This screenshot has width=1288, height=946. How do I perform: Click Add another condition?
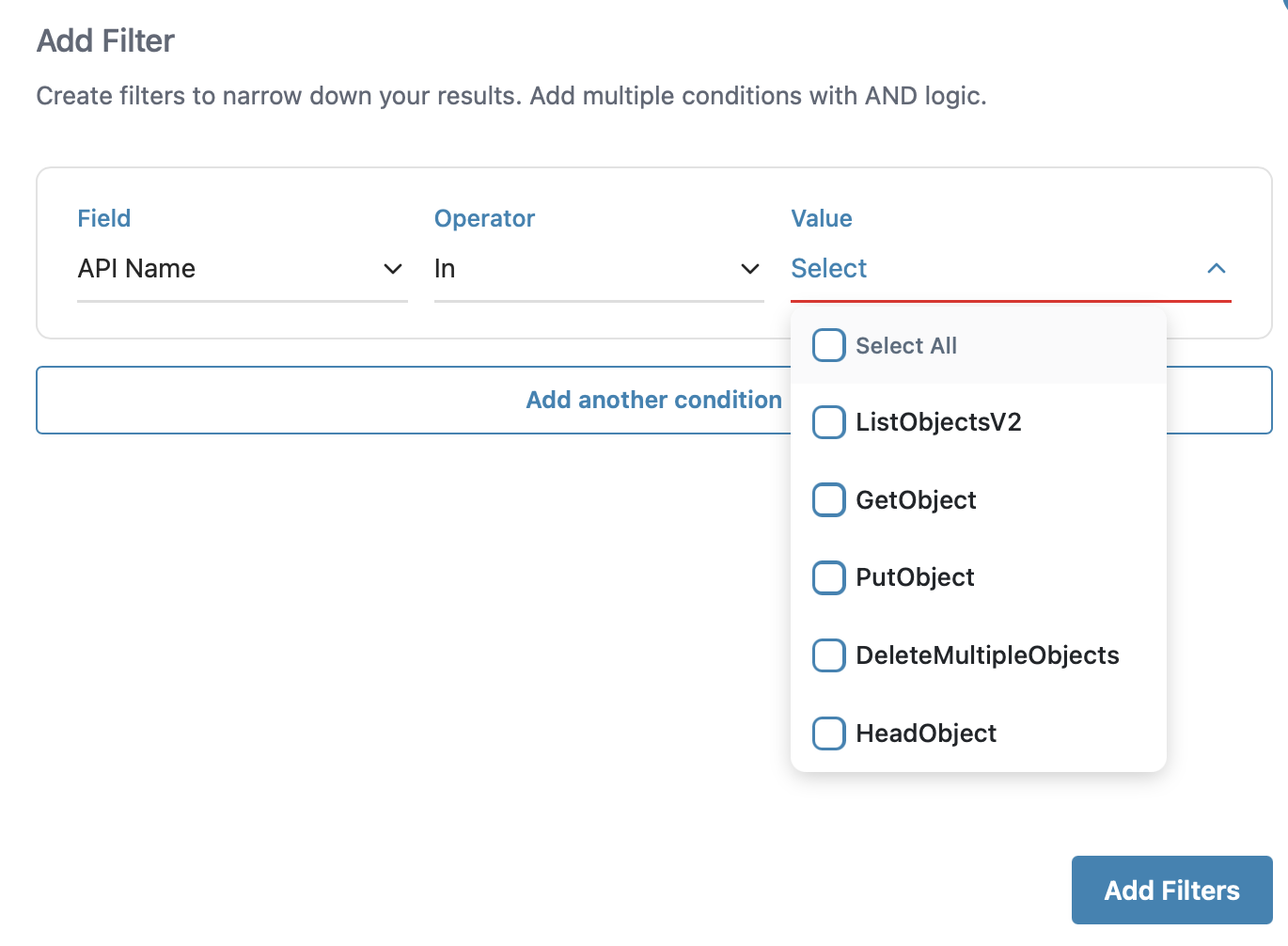click(653, 400)
